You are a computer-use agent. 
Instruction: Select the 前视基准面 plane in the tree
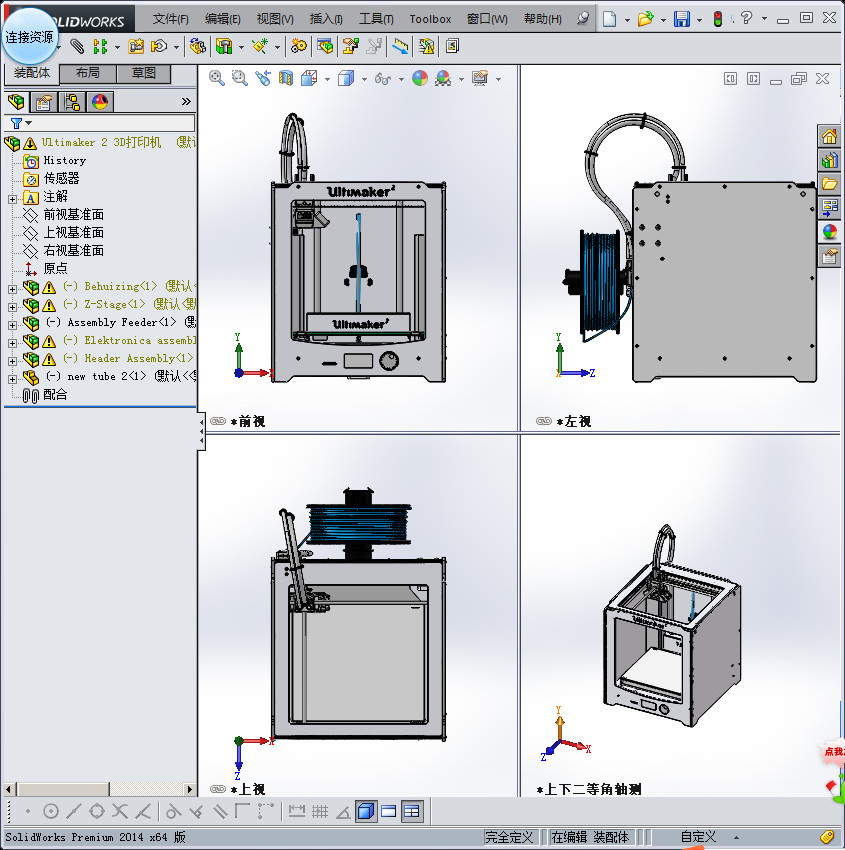(x=74, y=215)
